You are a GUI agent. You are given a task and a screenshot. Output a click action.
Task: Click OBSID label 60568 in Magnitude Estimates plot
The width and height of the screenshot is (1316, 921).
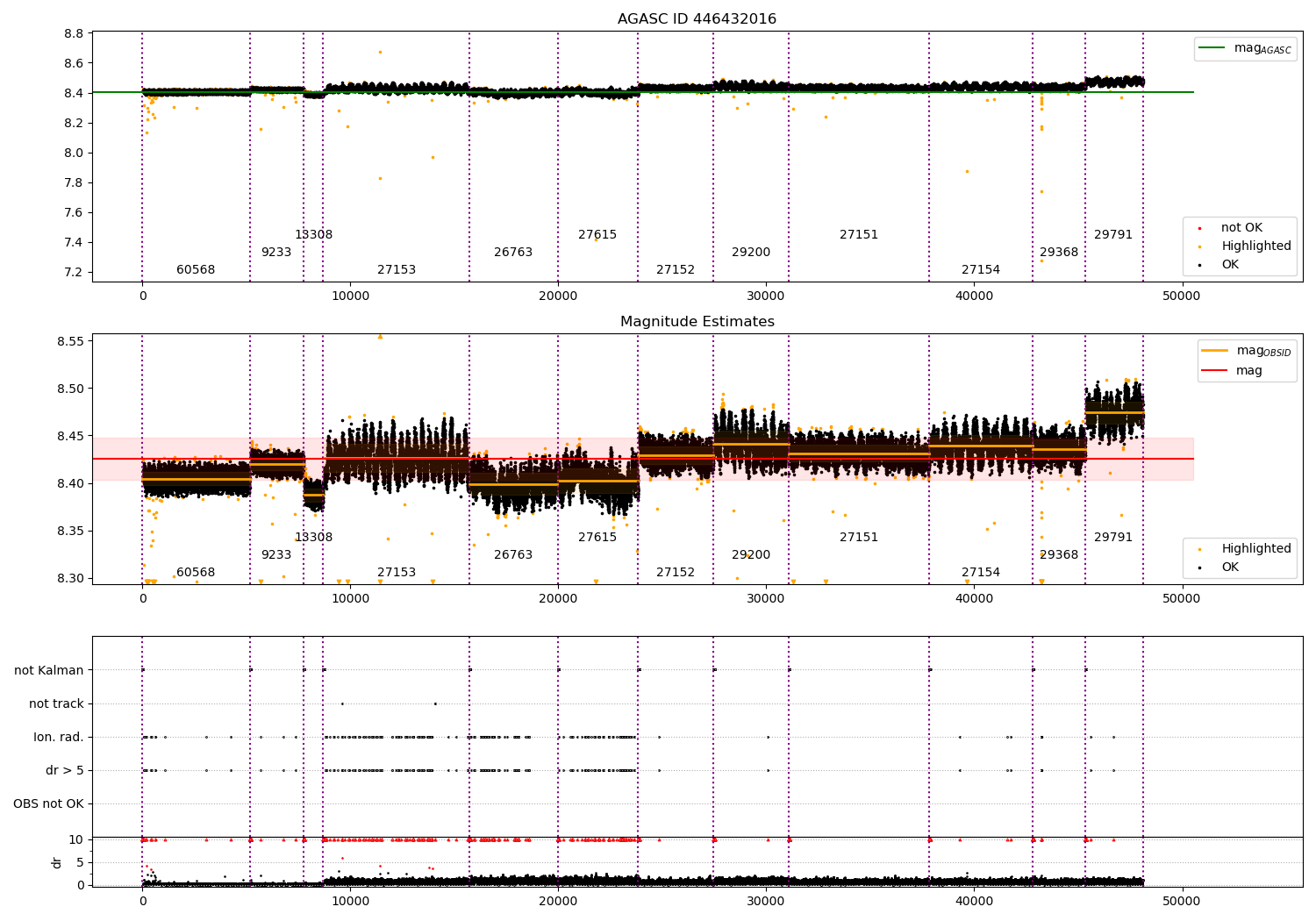196,573
